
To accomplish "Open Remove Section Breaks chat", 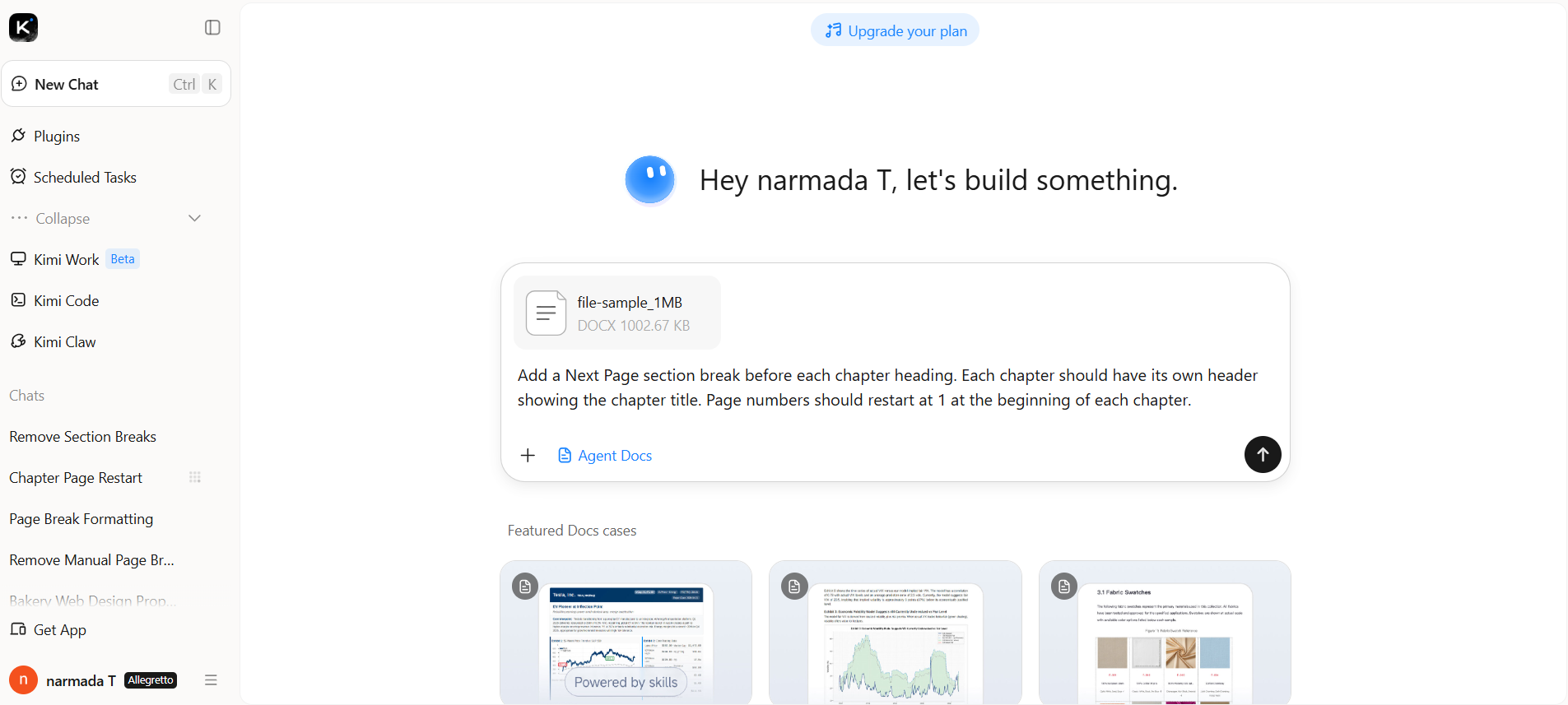I will click(x=83, y=437).
